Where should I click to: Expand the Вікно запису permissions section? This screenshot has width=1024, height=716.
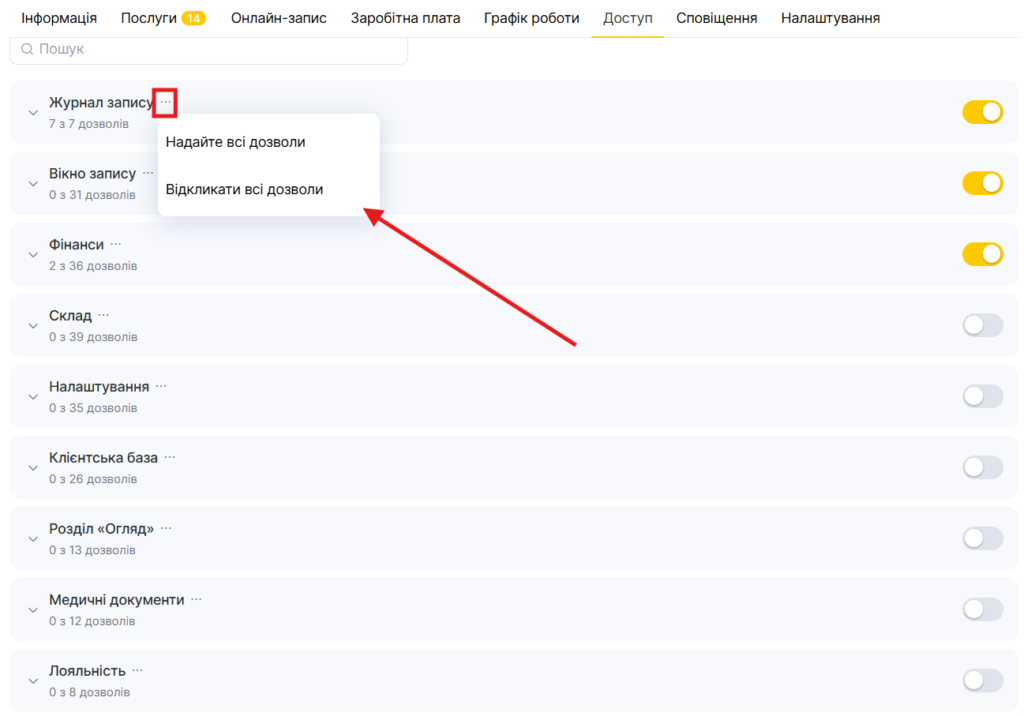[32, 184]
